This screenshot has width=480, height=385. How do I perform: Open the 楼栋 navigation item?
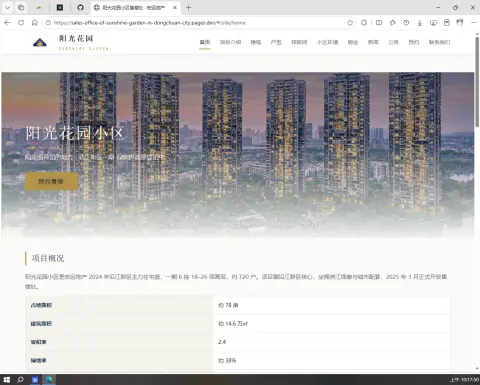click(x=256, y=42)
